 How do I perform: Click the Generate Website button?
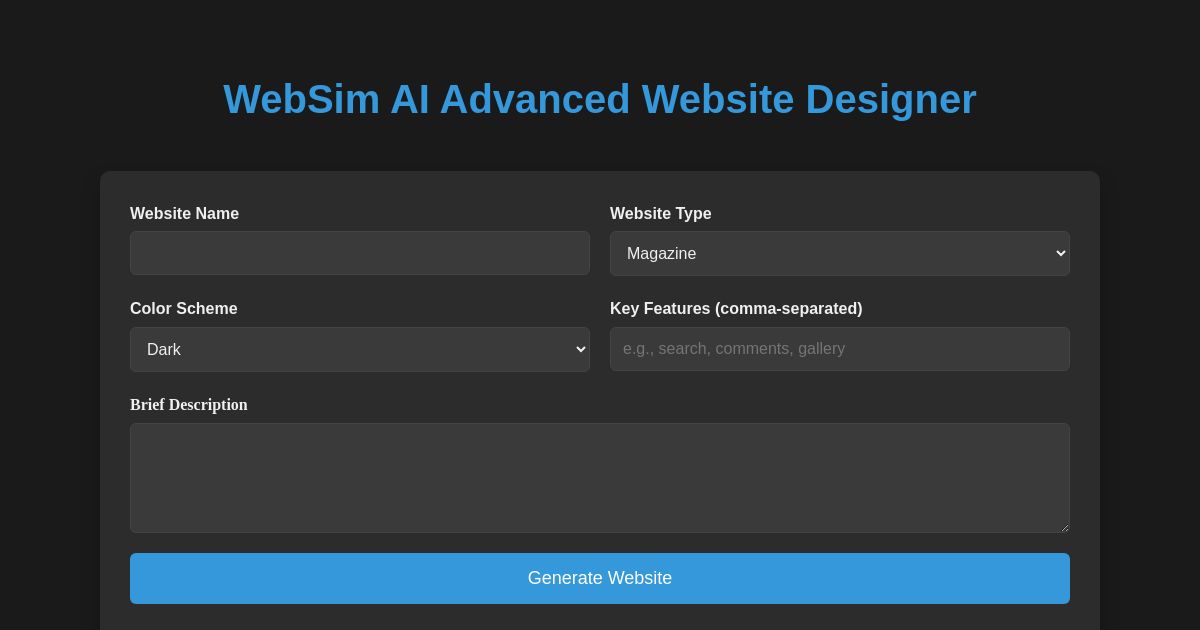(600, 578)
